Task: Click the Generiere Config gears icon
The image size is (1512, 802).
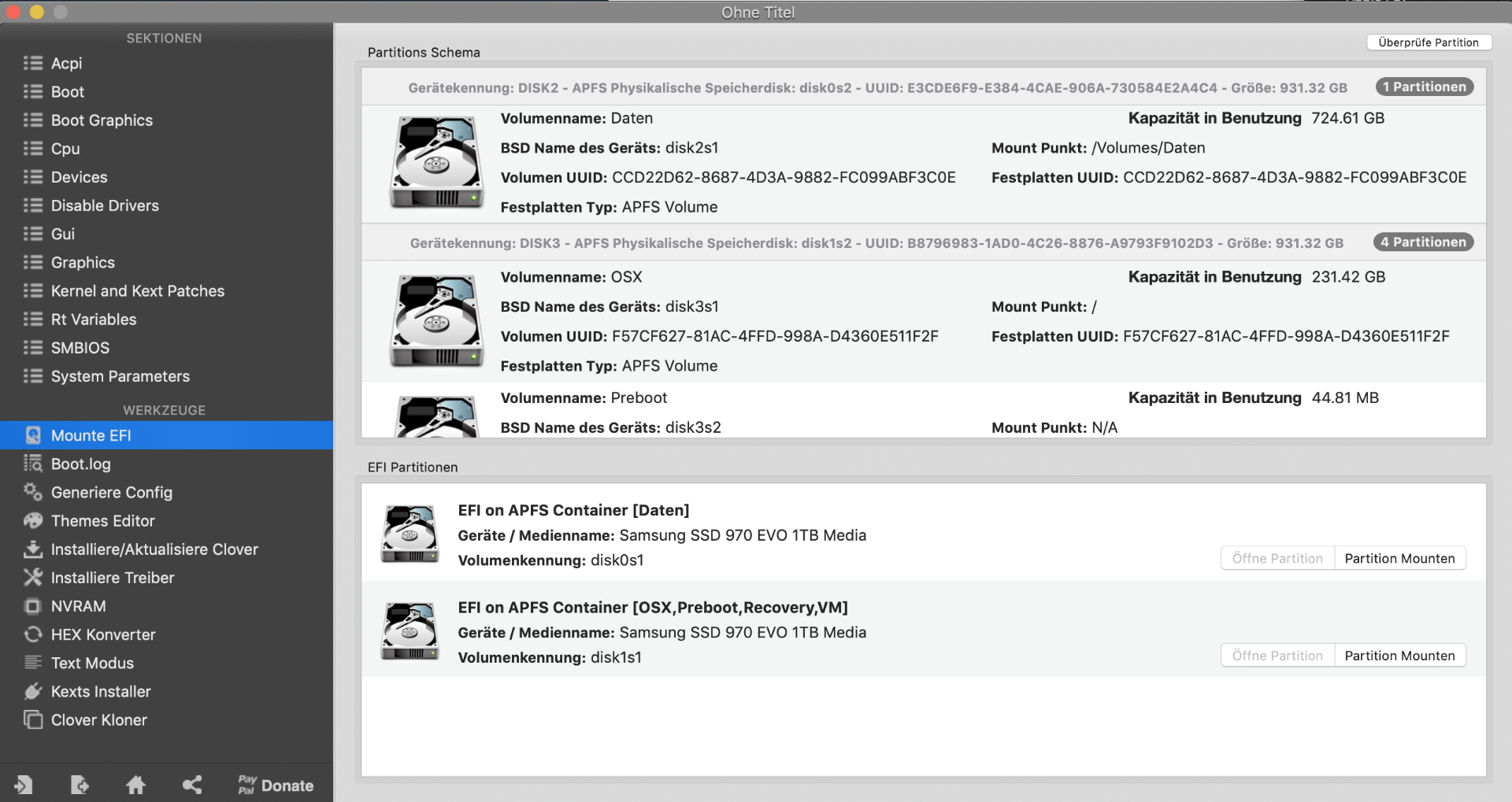Action: pos(33,492)
